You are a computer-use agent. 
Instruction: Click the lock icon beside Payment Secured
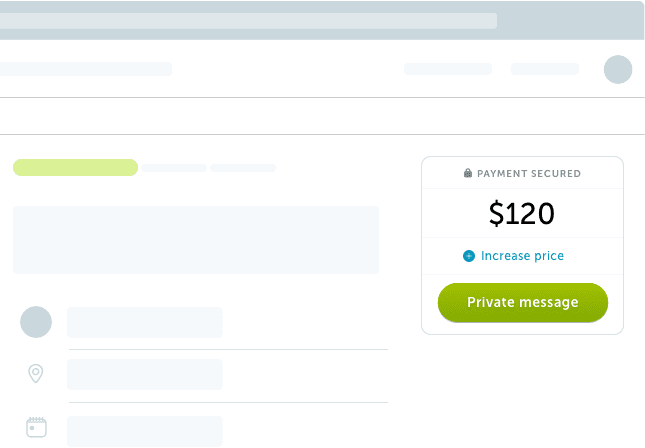[x=468, y=174]
